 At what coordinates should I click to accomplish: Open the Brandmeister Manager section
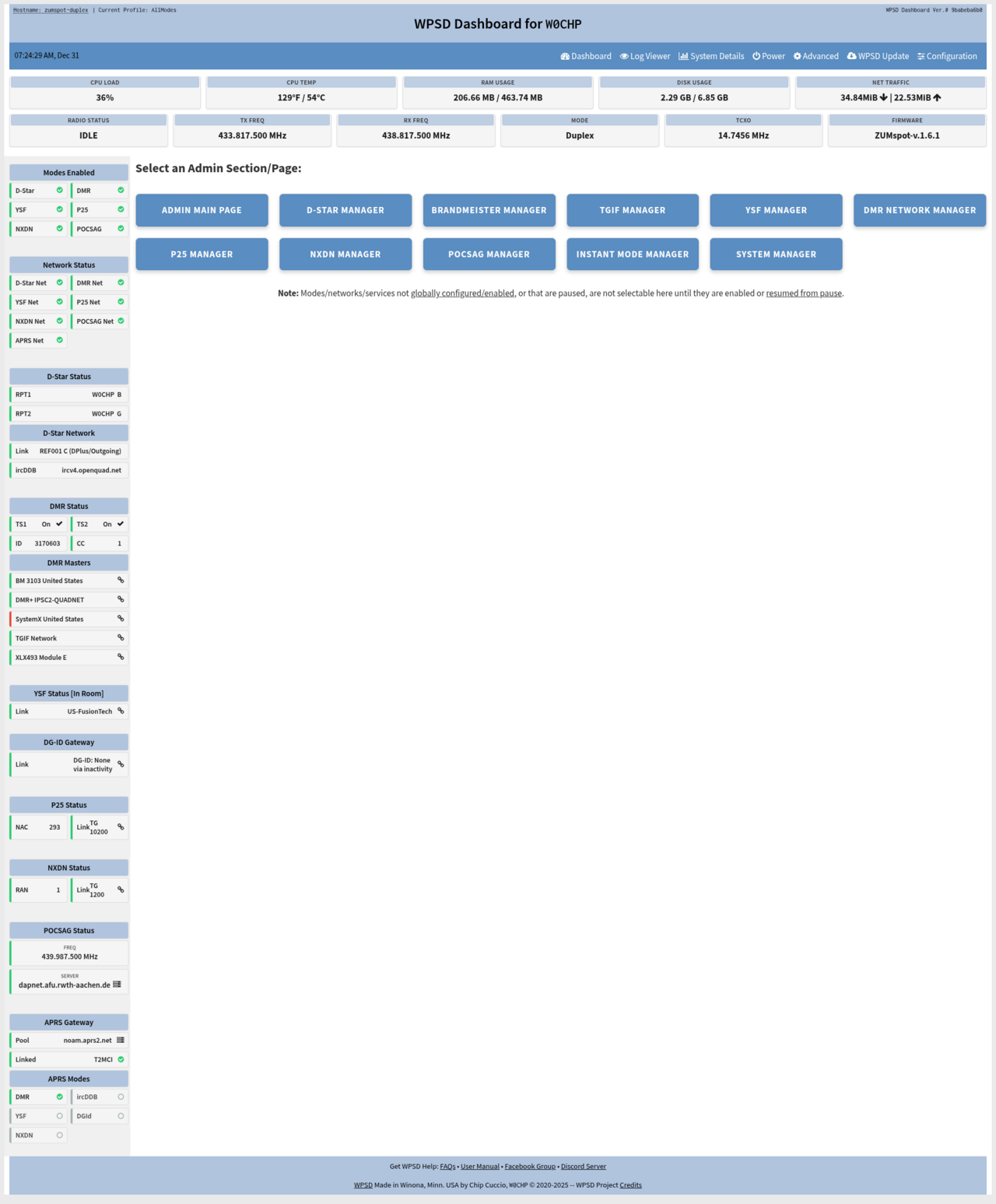(489, 210)
